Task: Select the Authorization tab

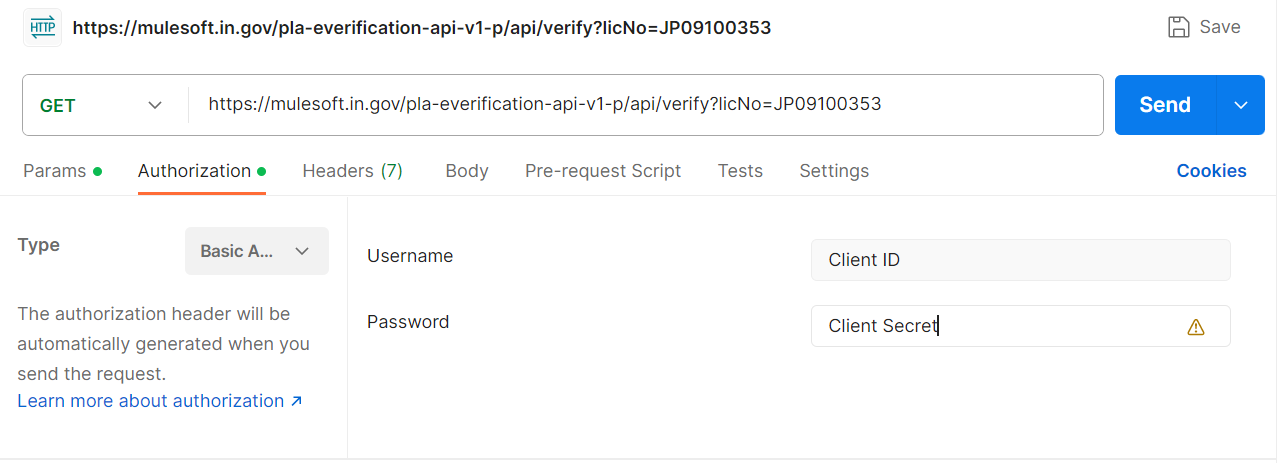Action: [x=194, y=171]
